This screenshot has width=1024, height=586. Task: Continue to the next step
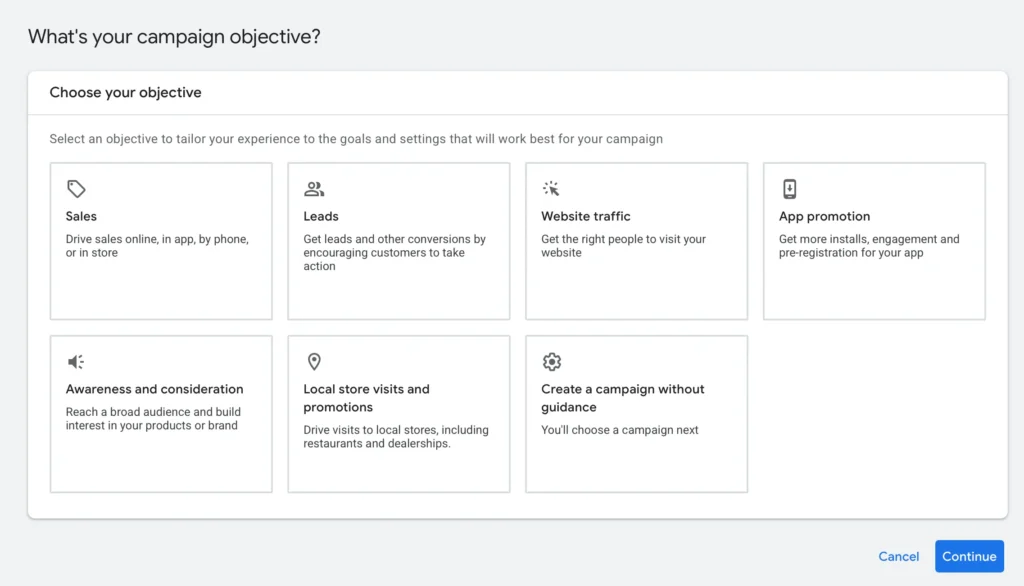coord(969,557)
